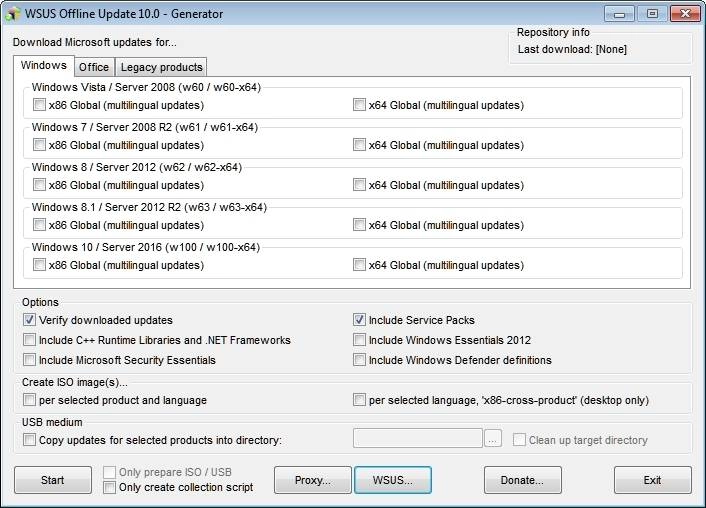Image resolution: width=706 pixels, height=508 pixels.
Task: Click the Repository info label
Action: (x=553, y=32)
